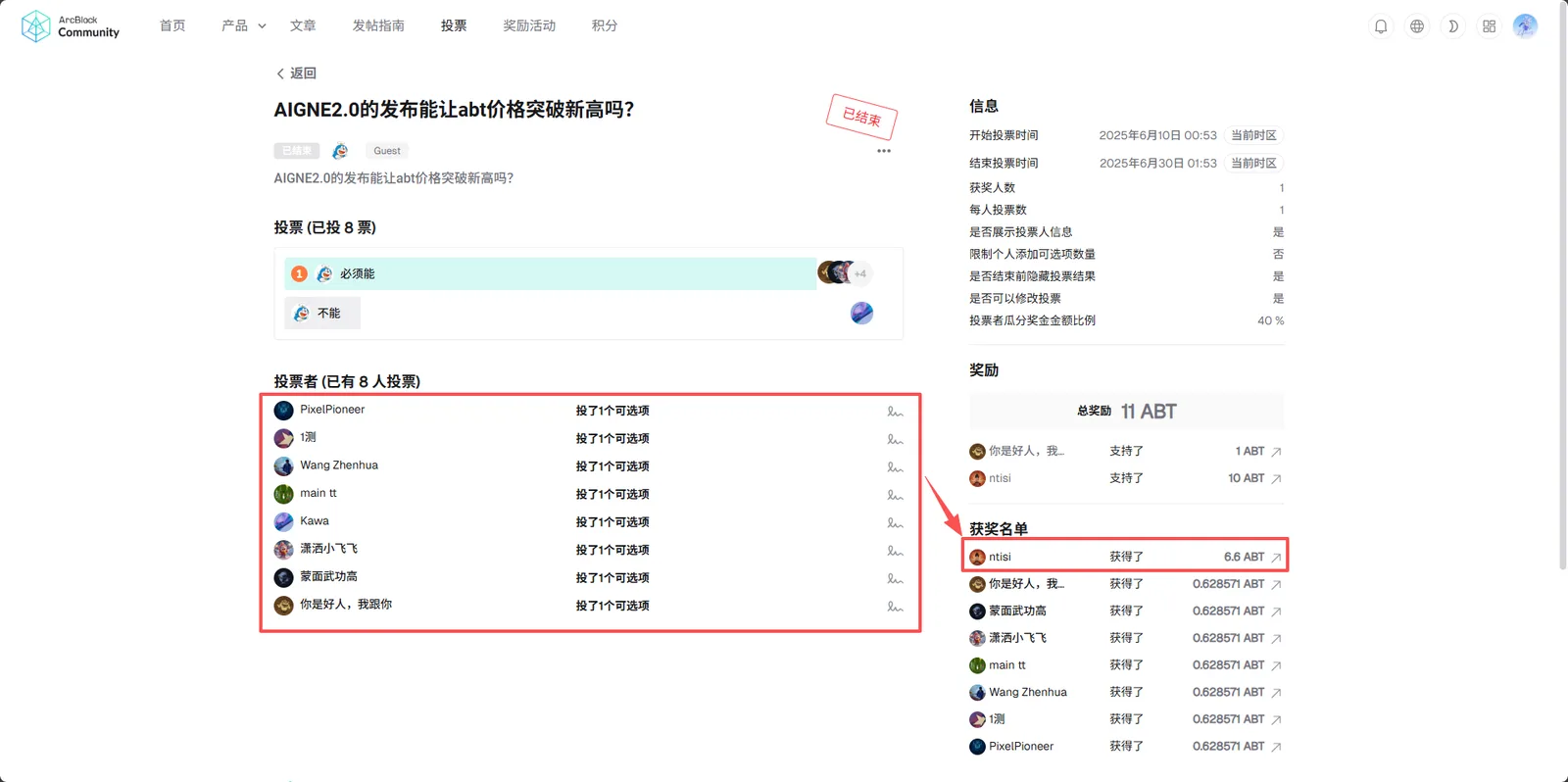
Task: Select the 不能 vote option
Action: [x=322, y=314]
